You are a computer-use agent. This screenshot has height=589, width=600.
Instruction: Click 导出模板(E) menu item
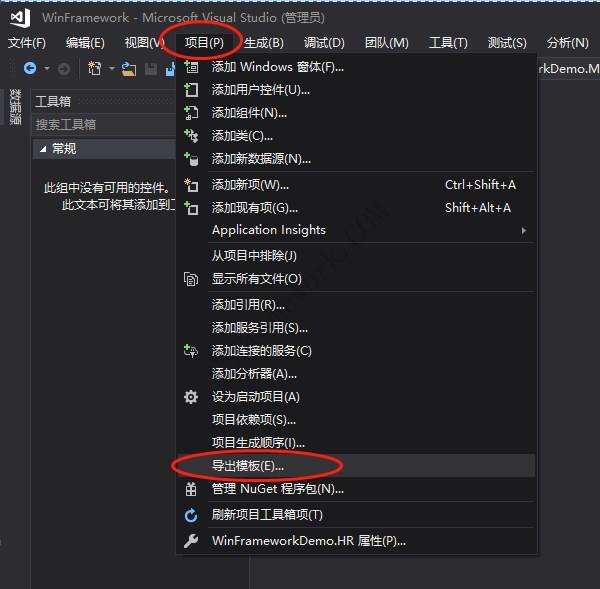coord(248,466)
